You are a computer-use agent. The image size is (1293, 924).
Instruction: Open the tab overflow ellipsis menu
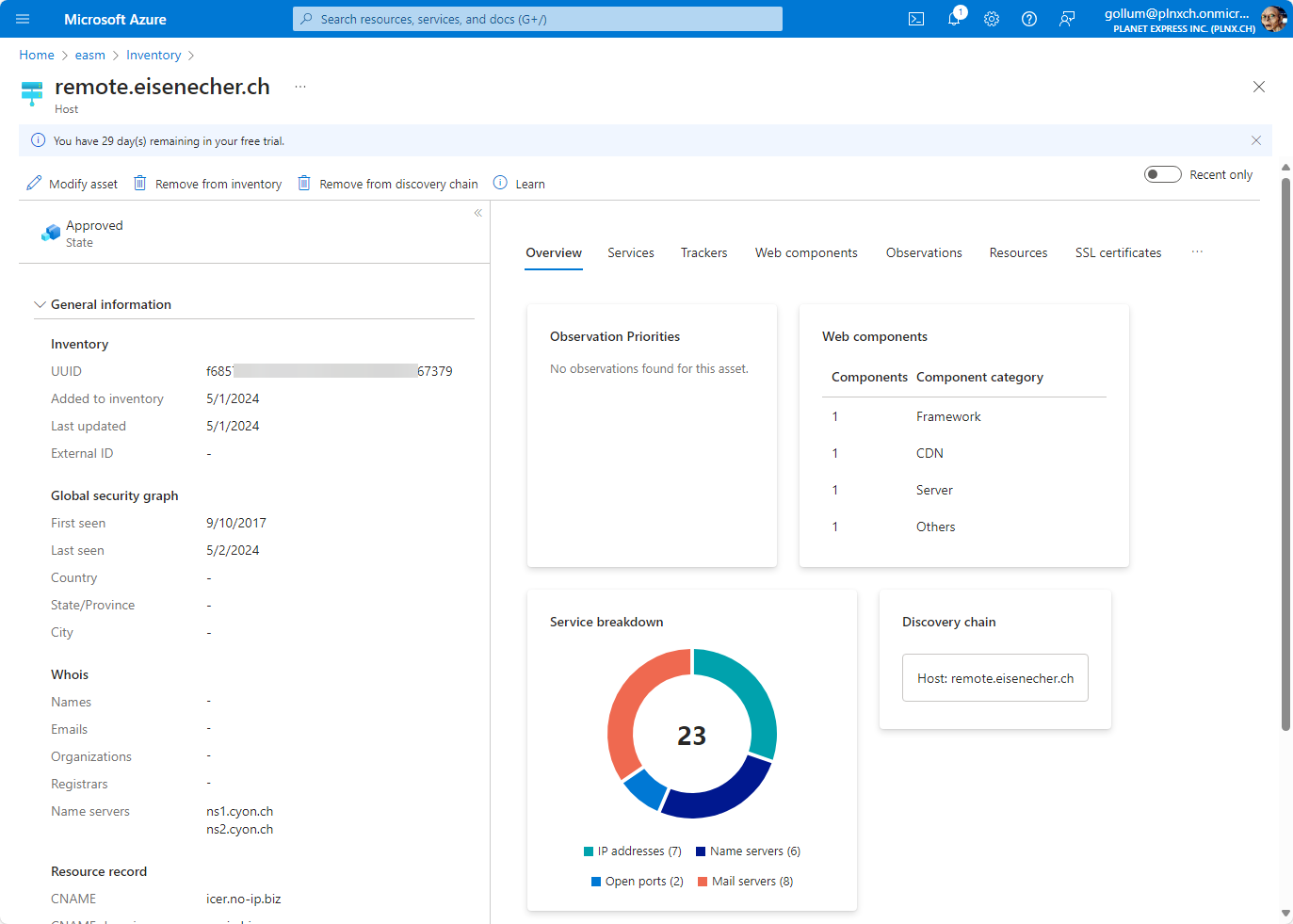(x=1197, y=252)
